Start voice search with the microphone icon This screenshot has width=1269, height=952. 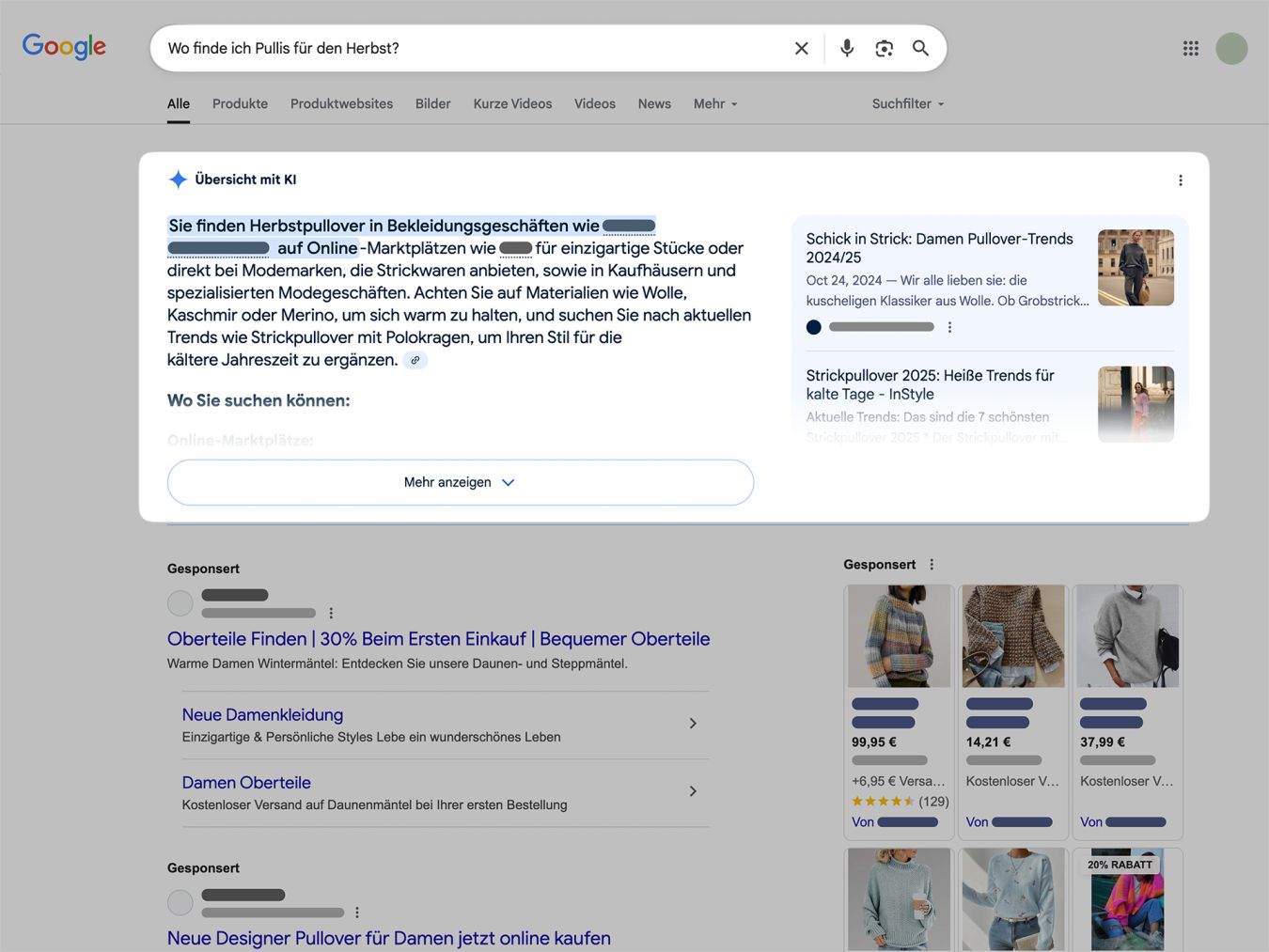click(x=847, y=48)
